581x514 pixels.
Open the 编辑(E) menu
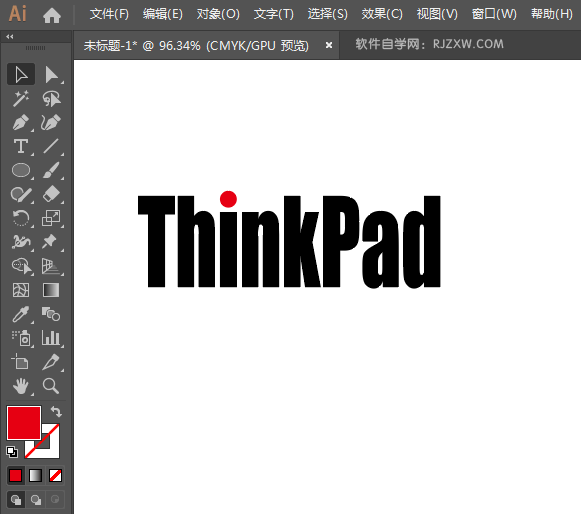163,14
